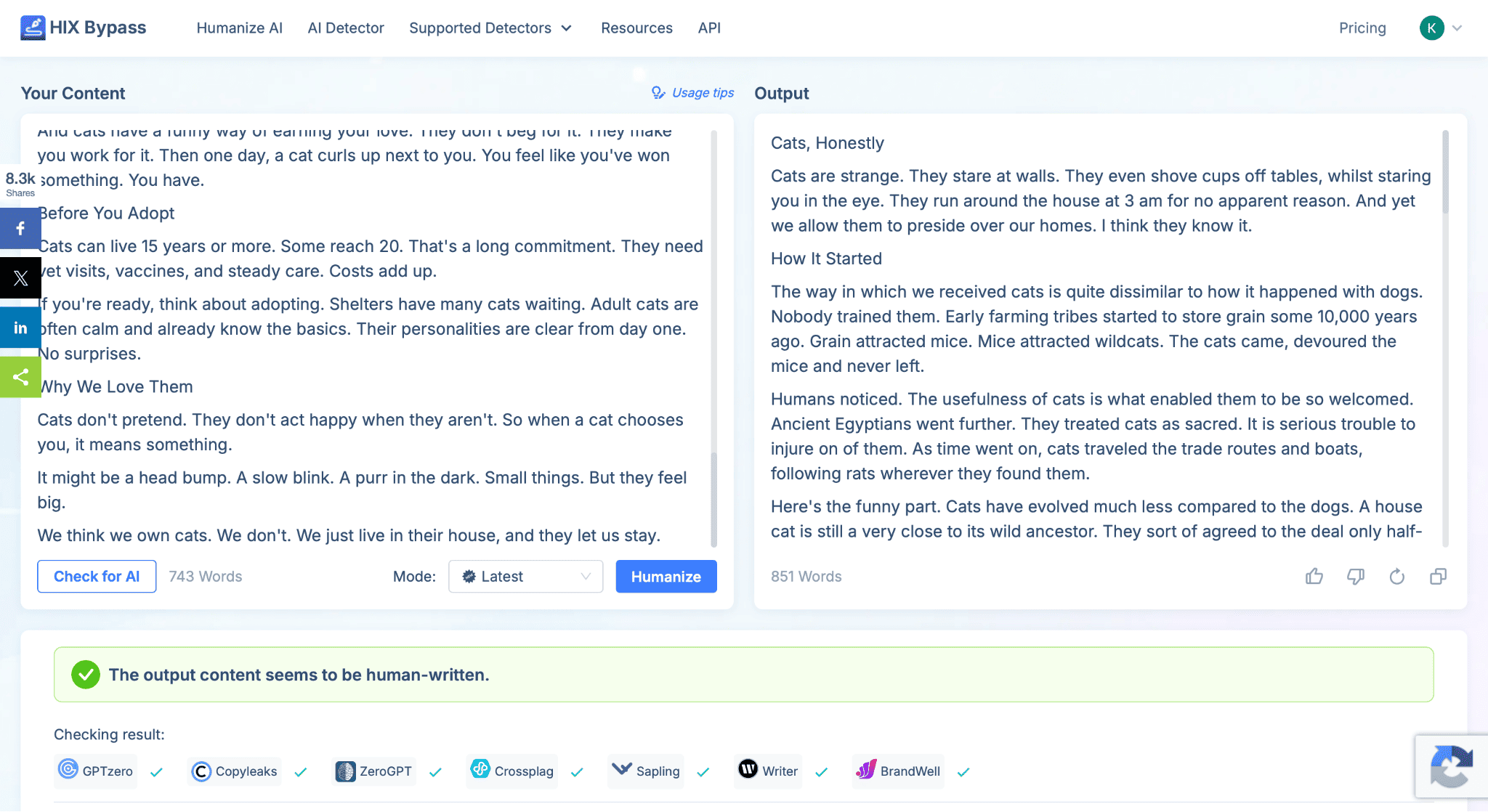Viewport: 1488px width, 812px height.
Task: Click the ZeroGPT detector badge
Action: pos(373,771)
